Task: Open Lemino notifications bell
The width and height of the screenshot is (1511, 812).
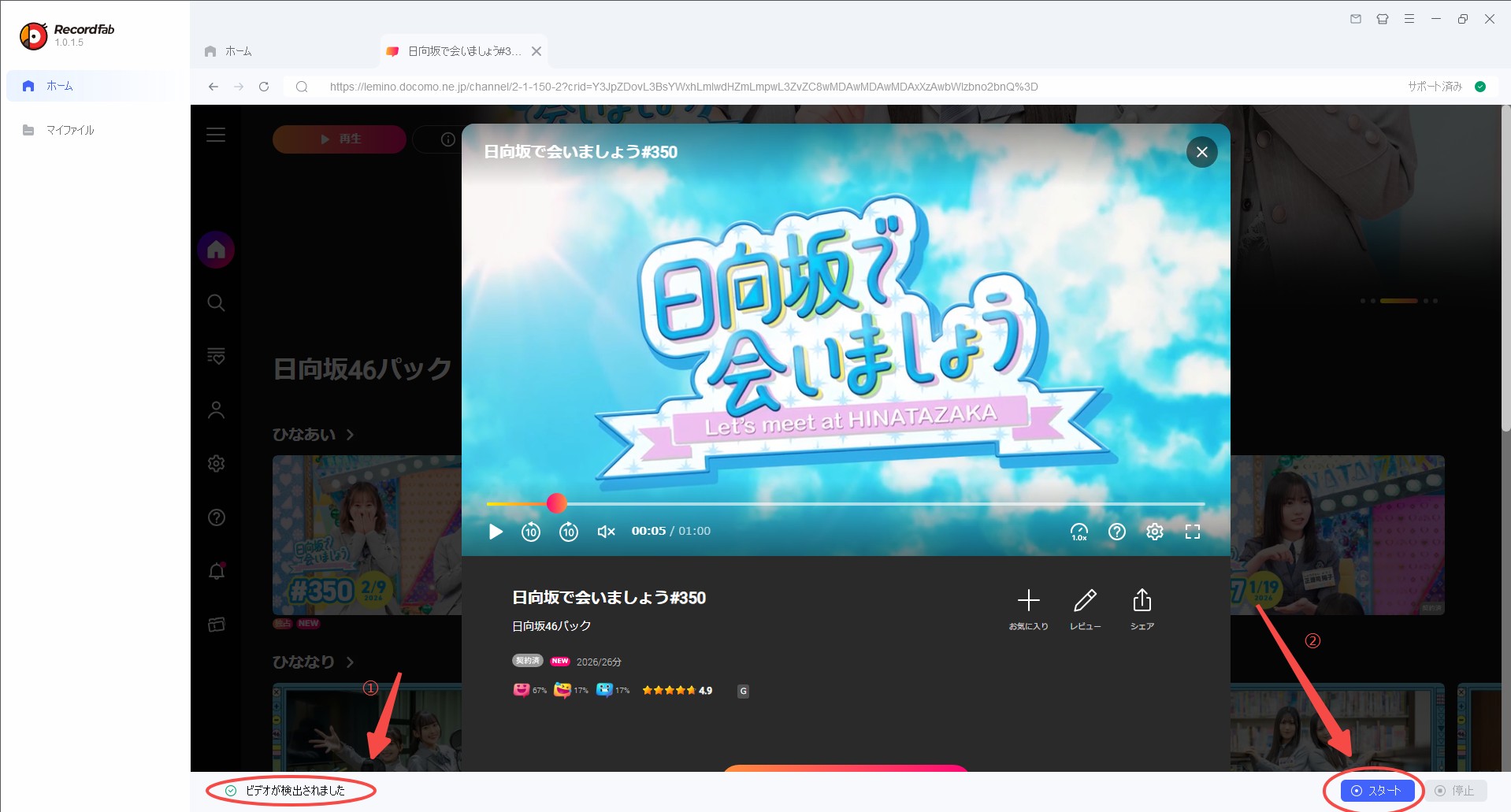Action: pos(217,570)
